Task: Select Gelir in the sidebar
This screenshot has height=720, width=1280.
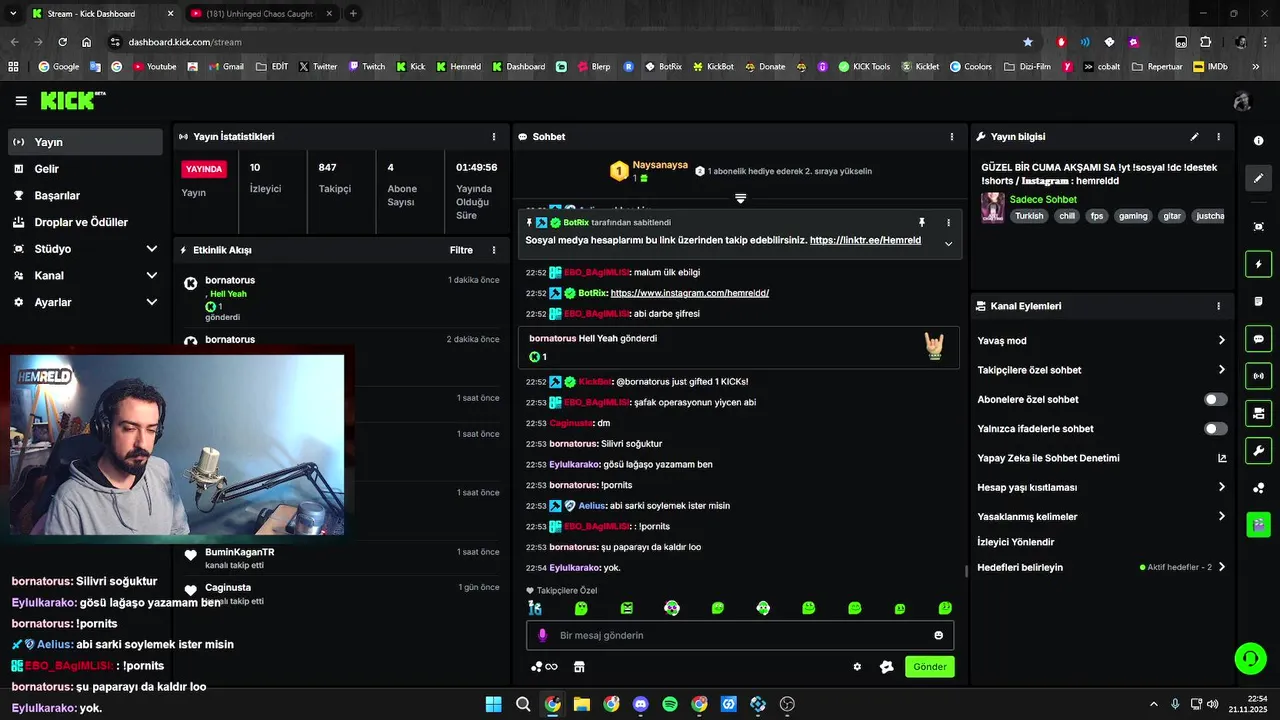Action: pos(86,169)
